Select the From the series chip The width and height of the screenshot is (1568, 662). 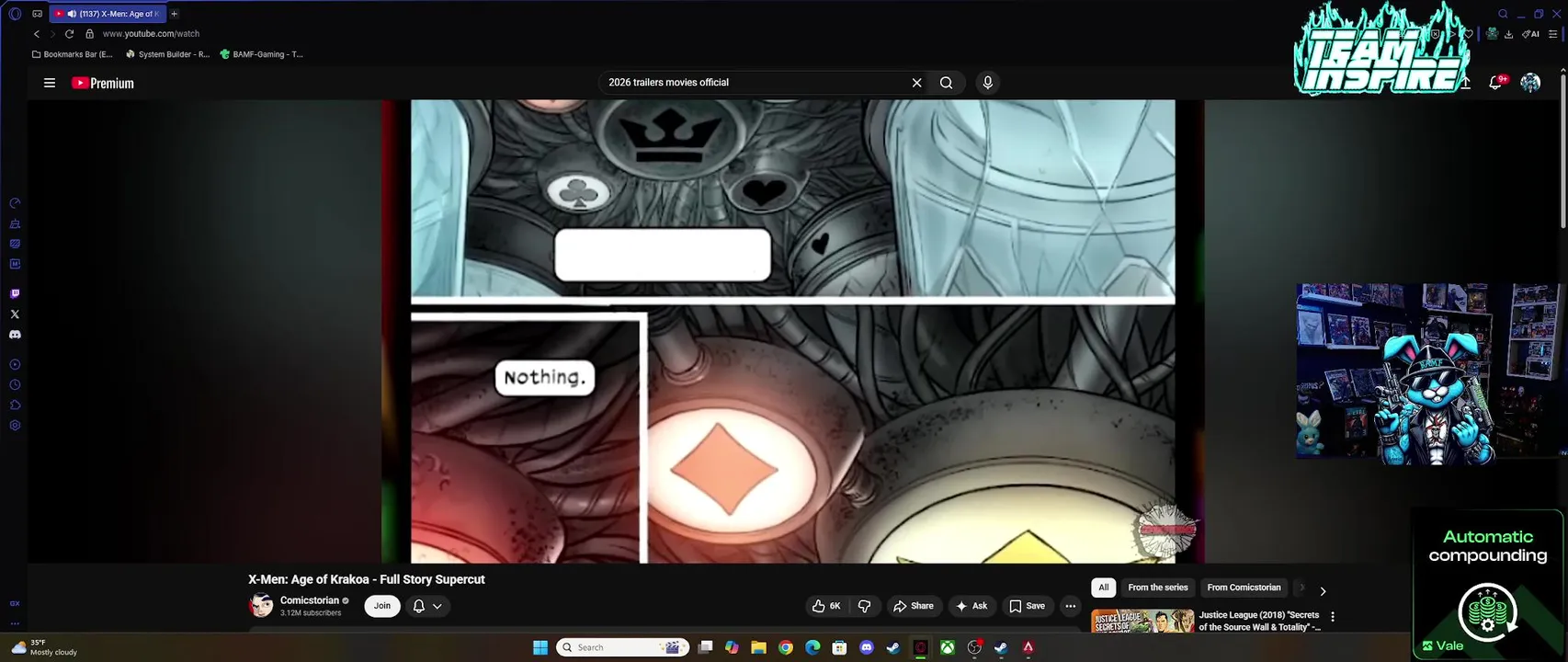pos(1158,588)
